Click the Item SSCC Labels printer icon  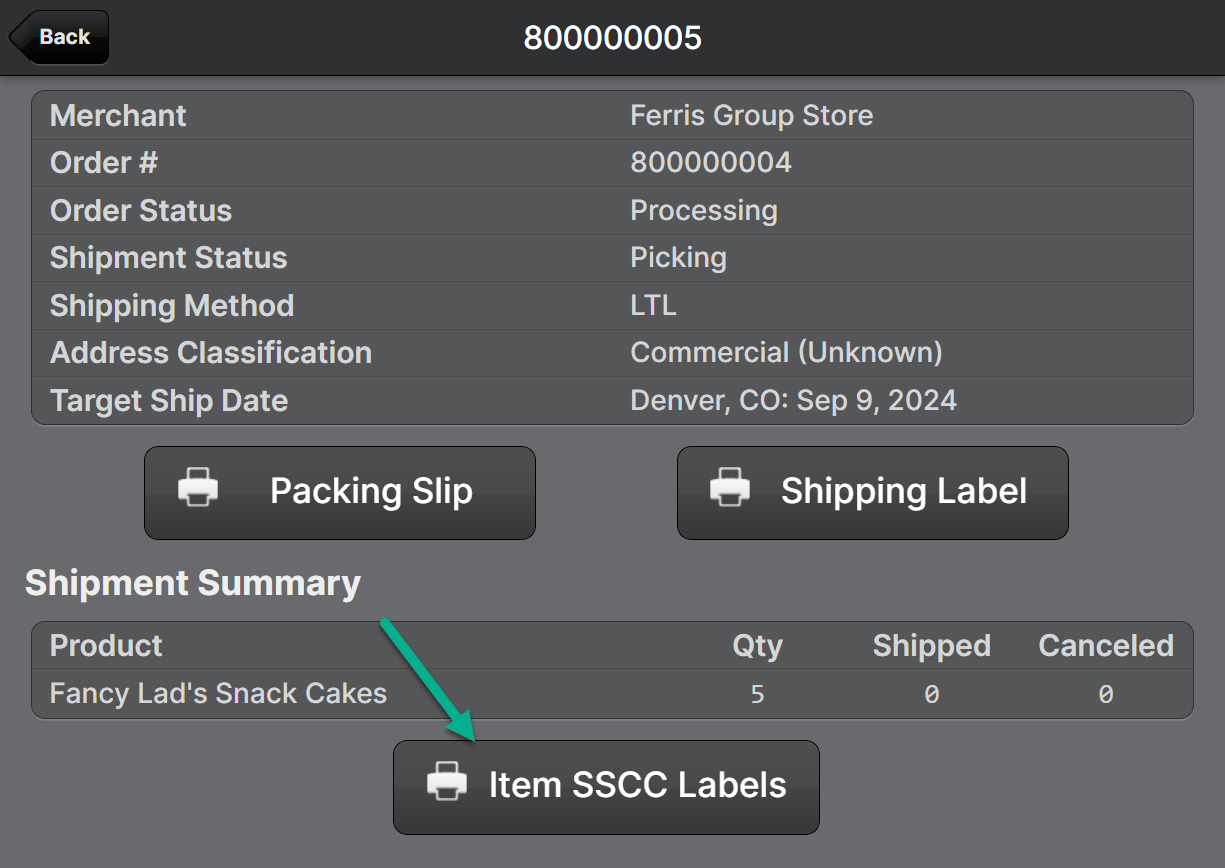[447, 784]
